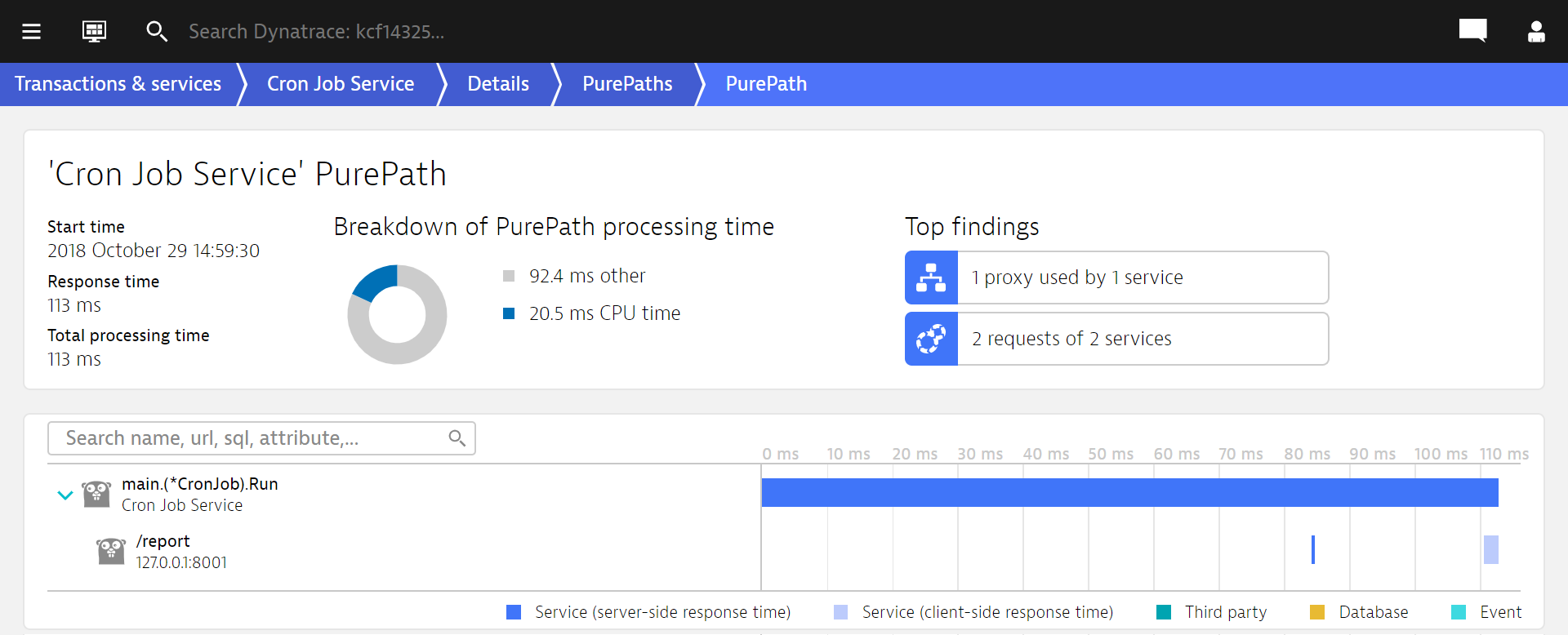Open '1 proxy used by 1 service' finding
Viewport: 1568px width, 635px height.
point(1116,278)
